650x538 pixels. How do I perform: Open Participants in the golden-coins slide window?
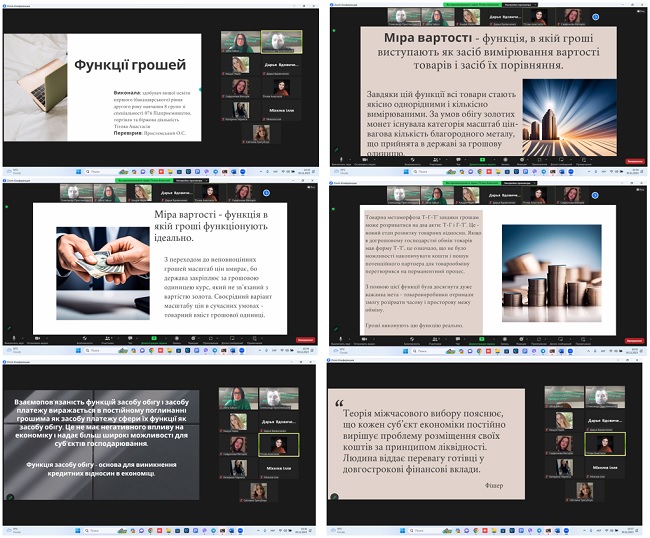[x=435, y=160]
